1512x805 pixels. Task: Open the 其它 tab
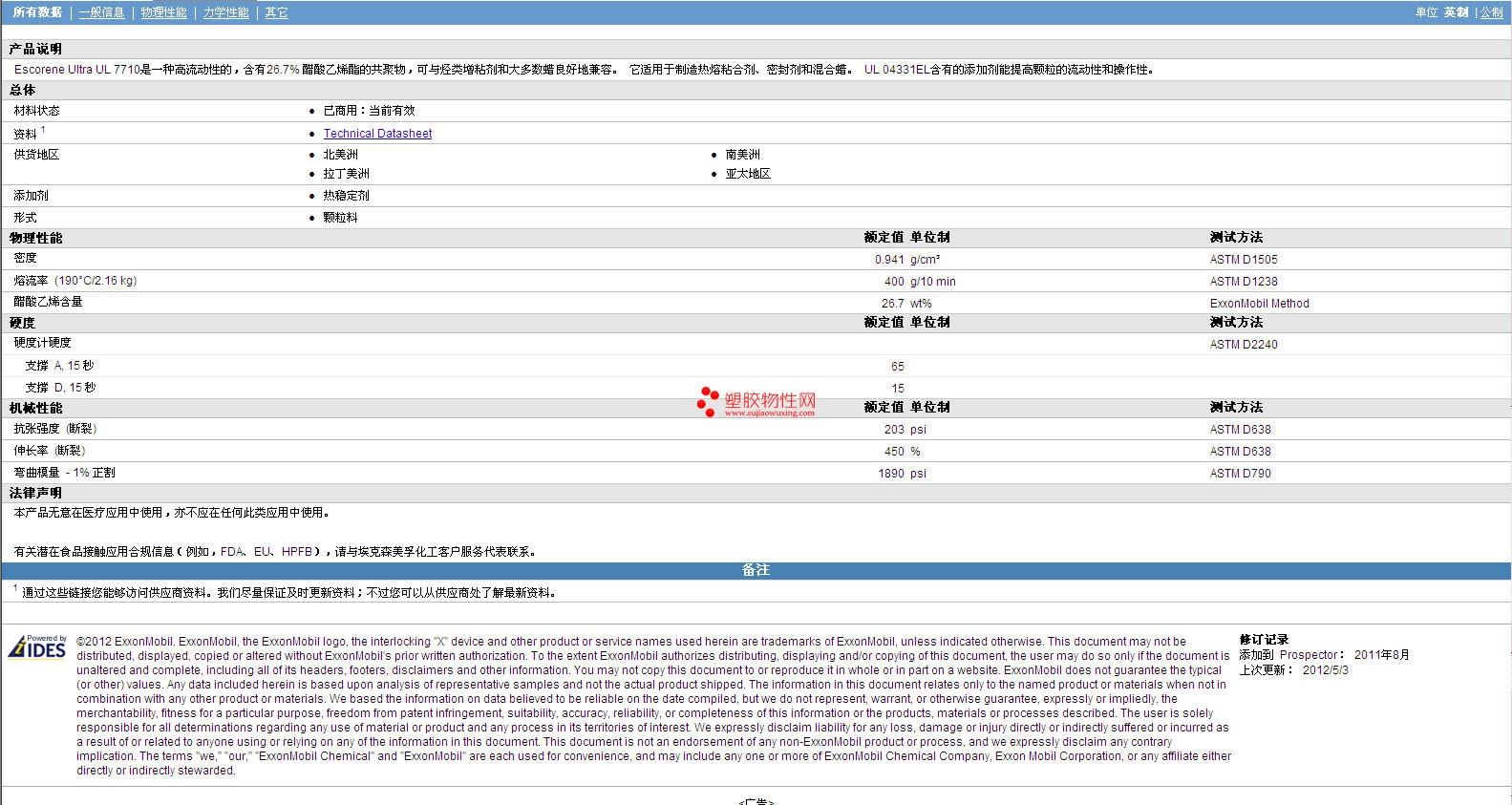click(x=276, y=12)
